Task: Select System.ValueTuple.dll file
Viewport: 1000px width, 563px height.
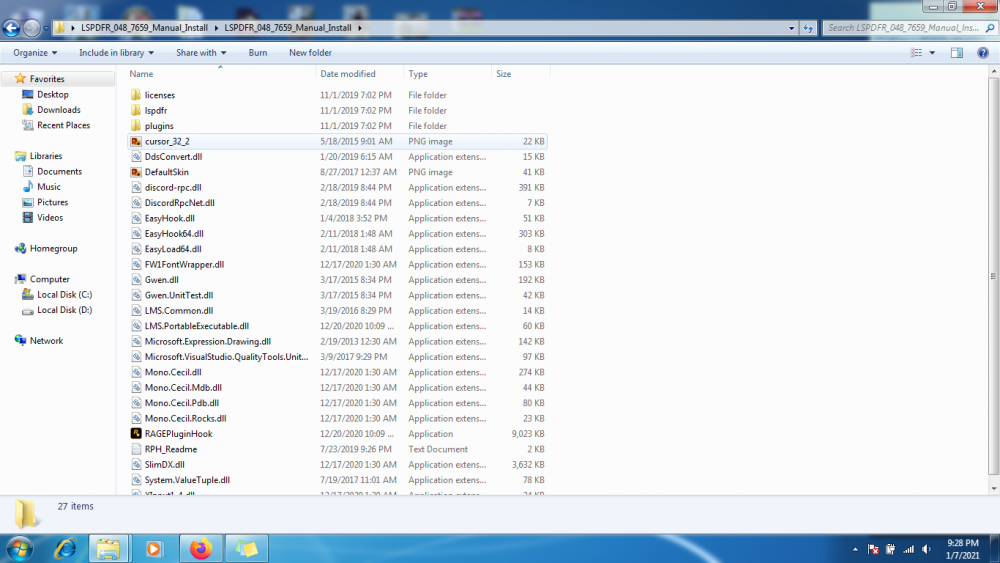Action: (x=187, y=480)
